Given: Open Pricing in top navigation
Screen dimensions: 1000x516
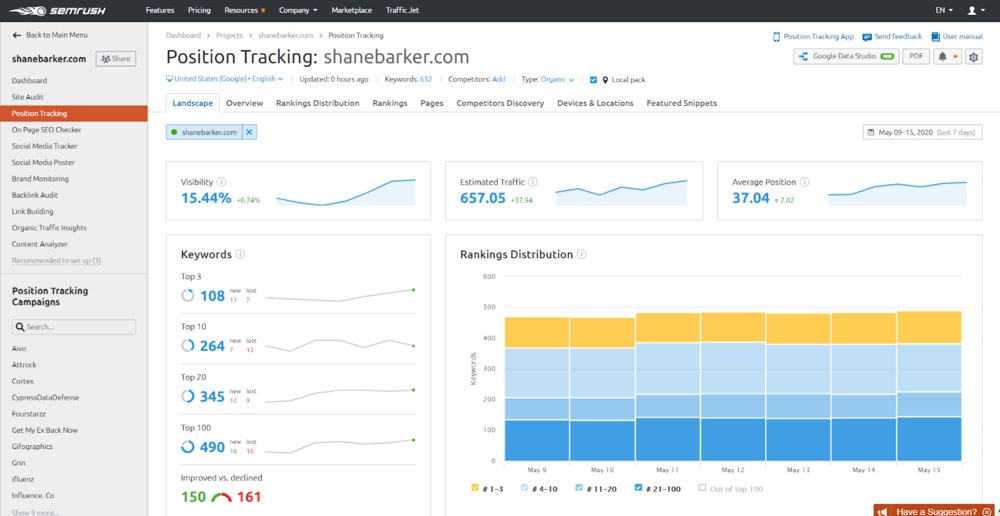Looking at the screenshot, I should coord(200,10).
